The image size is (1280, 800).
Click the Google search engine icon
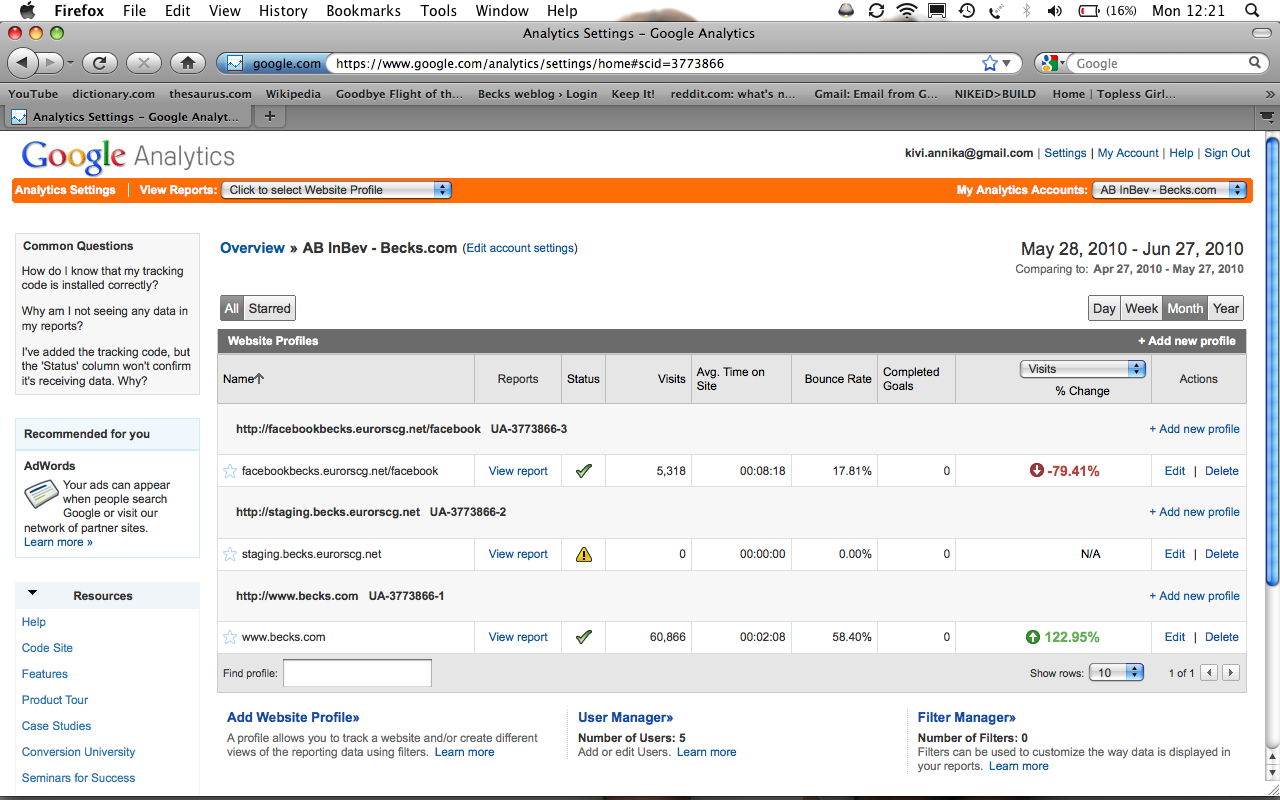[1049, 63]
